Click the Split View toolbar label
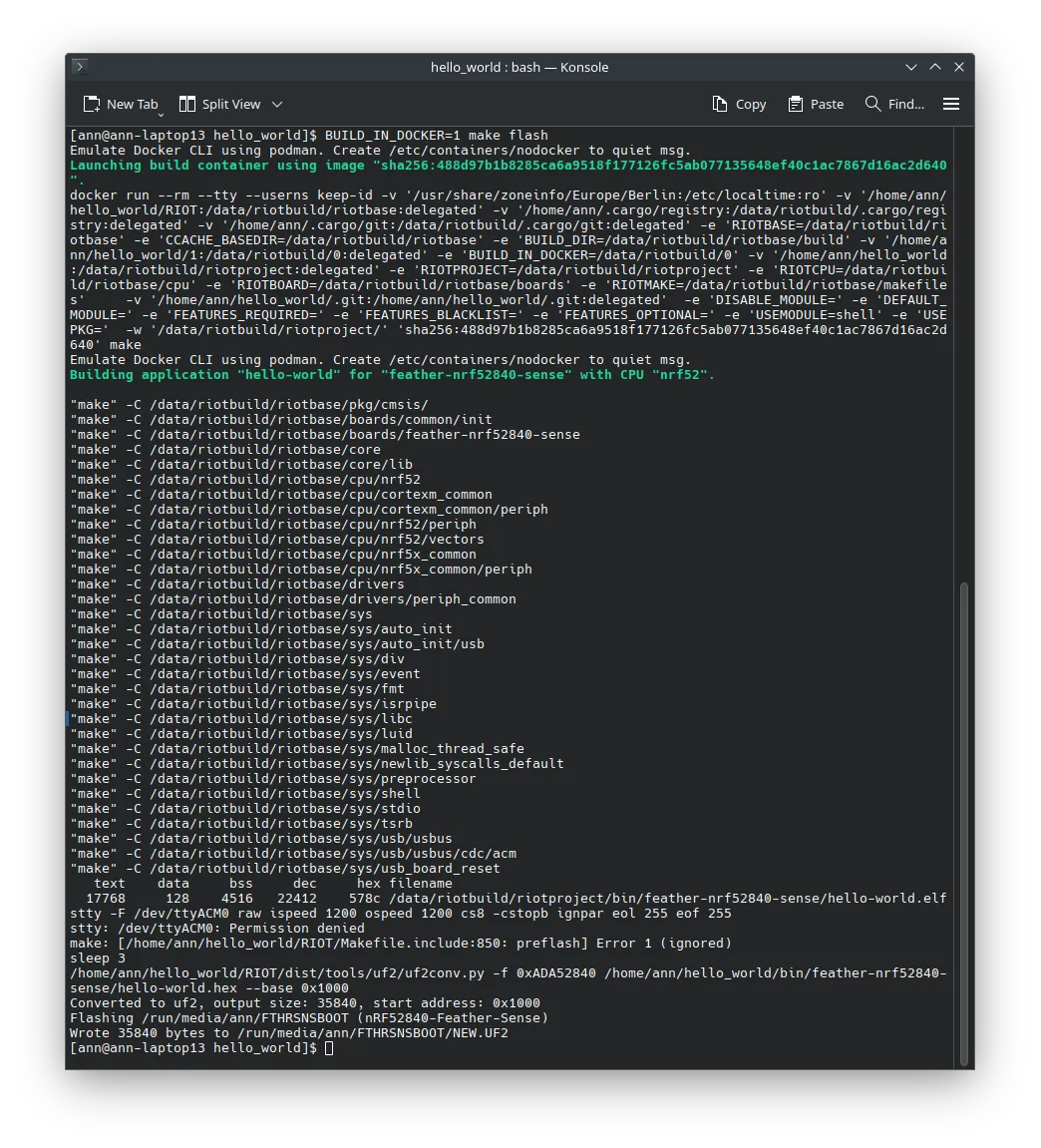1041x1148 pixels. (231, 103)
